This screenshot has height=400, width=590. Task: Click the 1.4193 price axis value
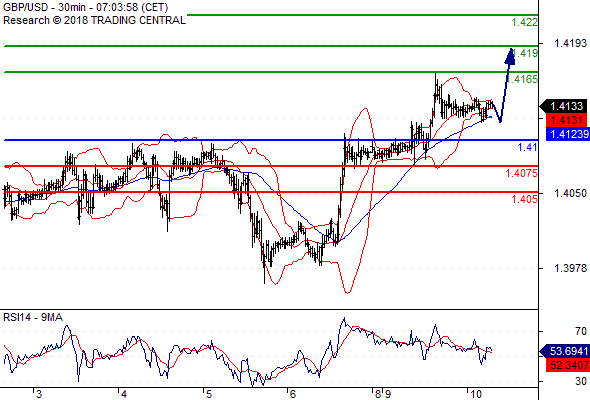pyautogui.click(x=570, y=43)
